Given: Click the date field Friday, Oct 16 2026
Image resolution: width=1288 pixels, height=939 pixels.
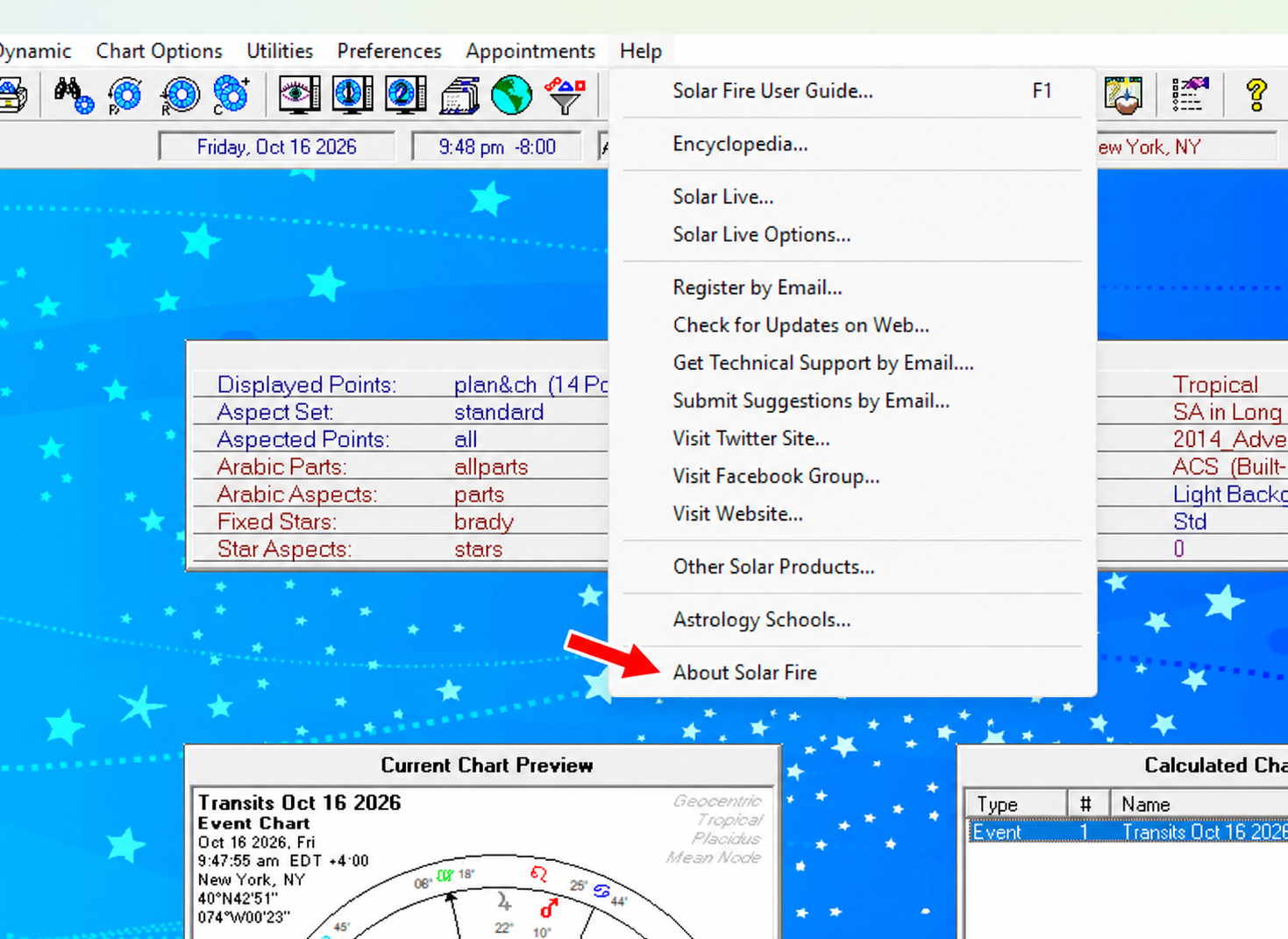Looking at the screenshot, I should click(x=277, y=146).
